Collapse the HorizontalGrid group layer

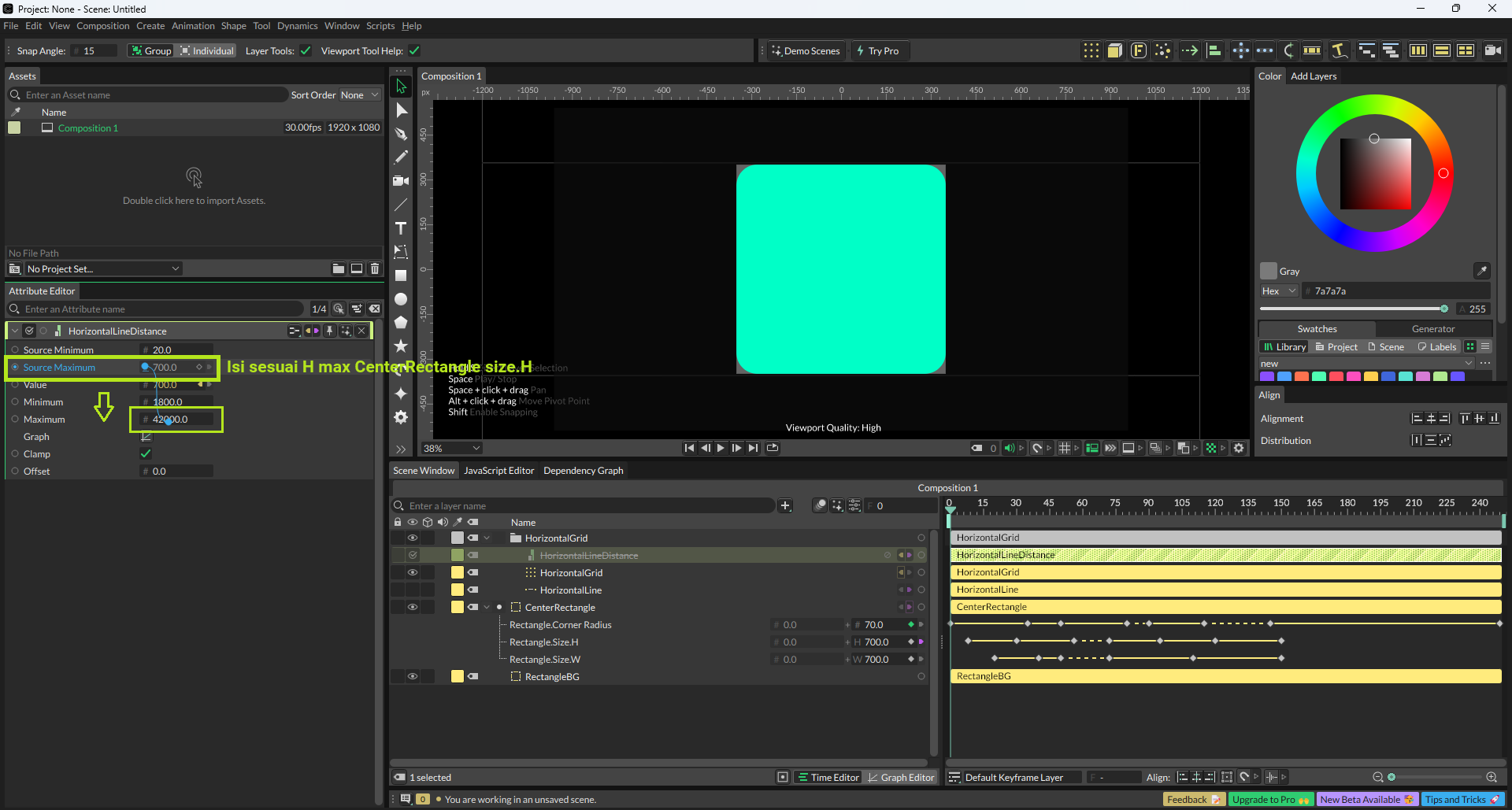click(487, 538)
